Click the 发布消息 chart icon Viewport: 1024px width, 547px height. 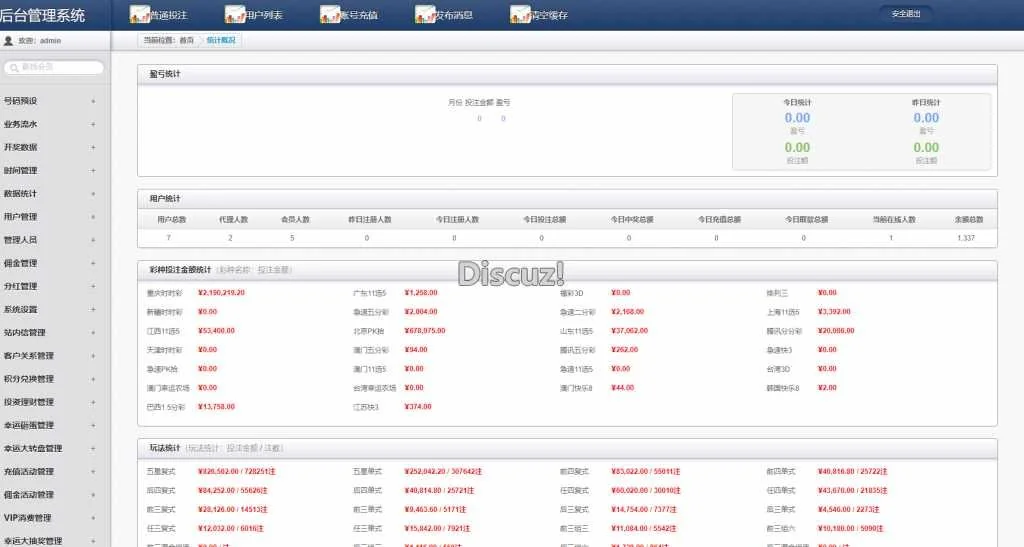[425, 15]
